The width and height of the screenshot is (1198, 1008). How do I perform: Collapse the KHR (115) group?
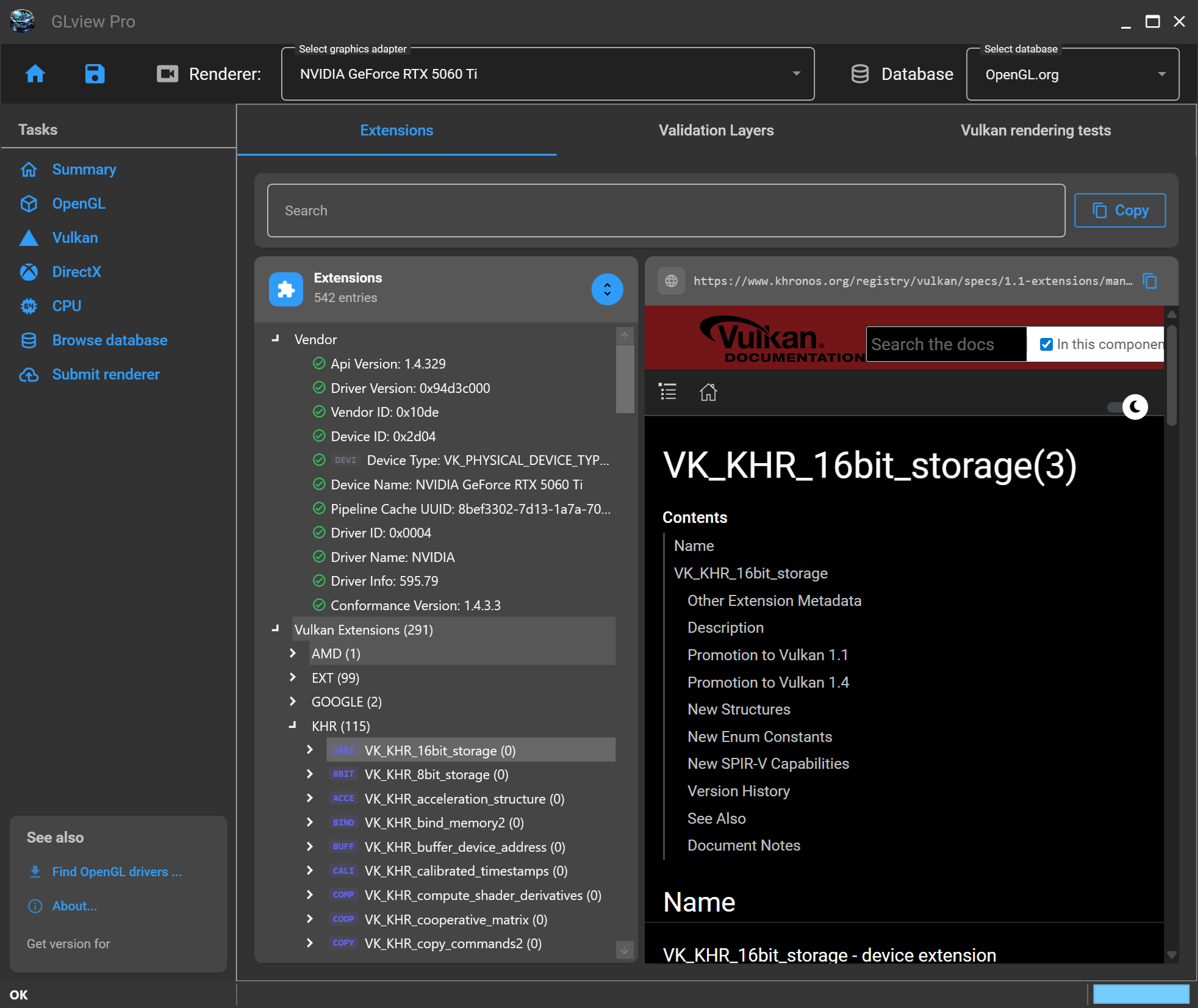[x=293, y=726]
